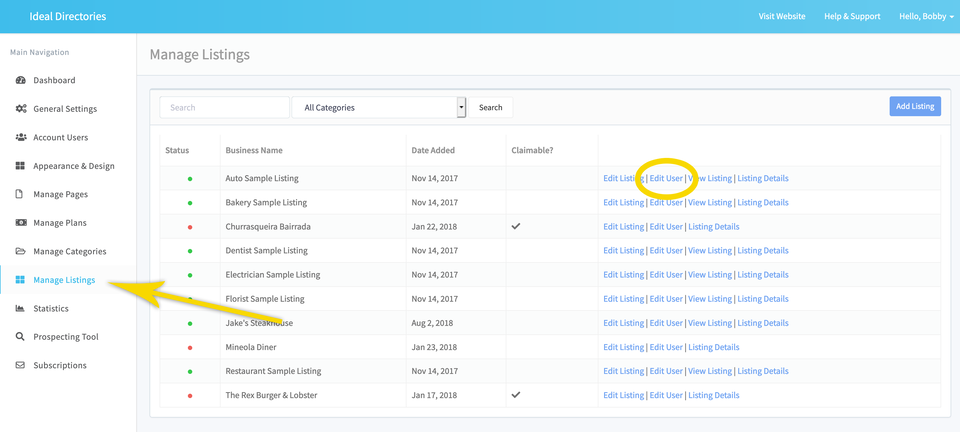Viewport: 960px width, 432px height.
Task: Open Listing Details for Electrician Sample Listing
Action: tap(763, 275)
